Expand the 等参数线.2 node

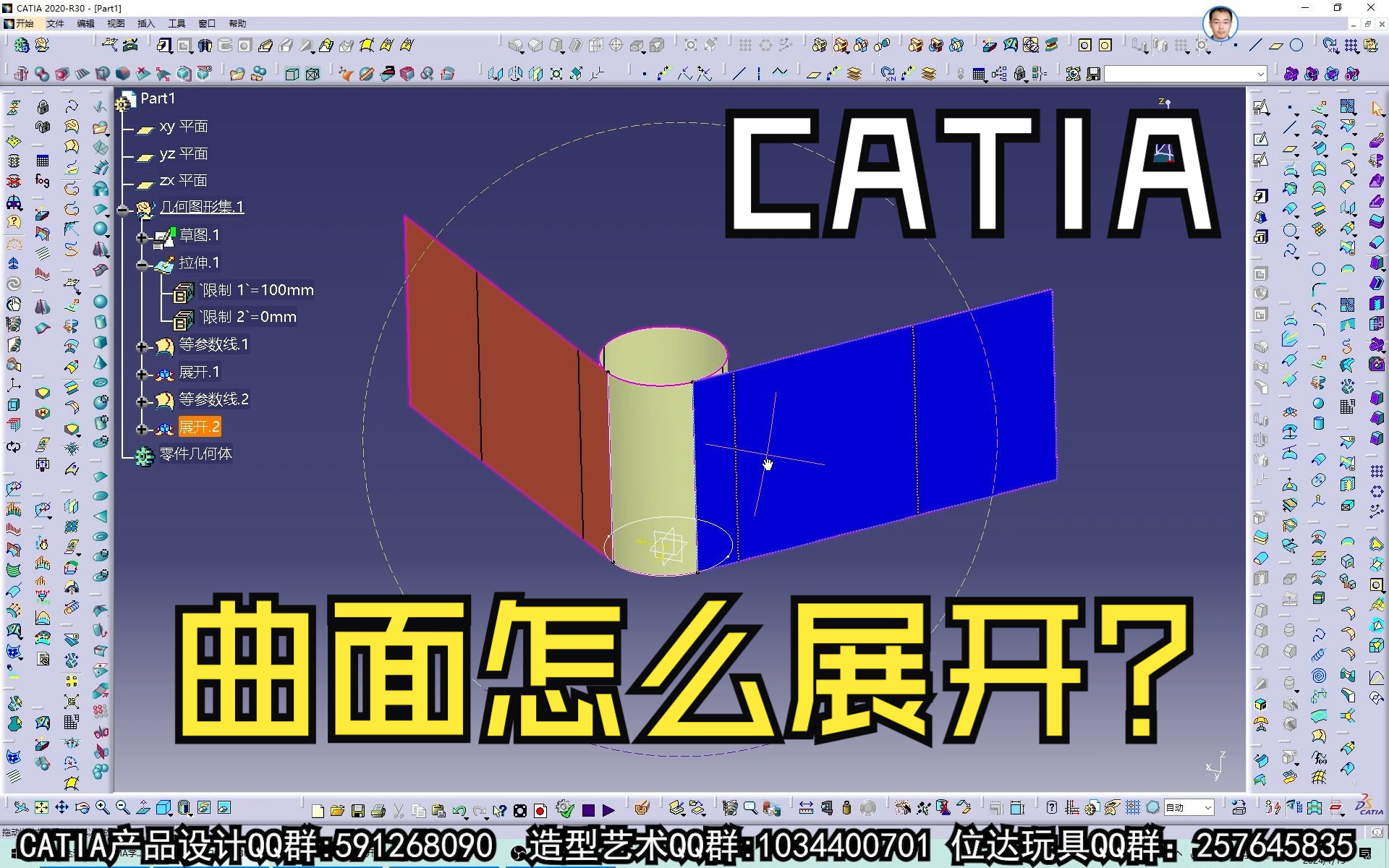[x=142, y=401]
